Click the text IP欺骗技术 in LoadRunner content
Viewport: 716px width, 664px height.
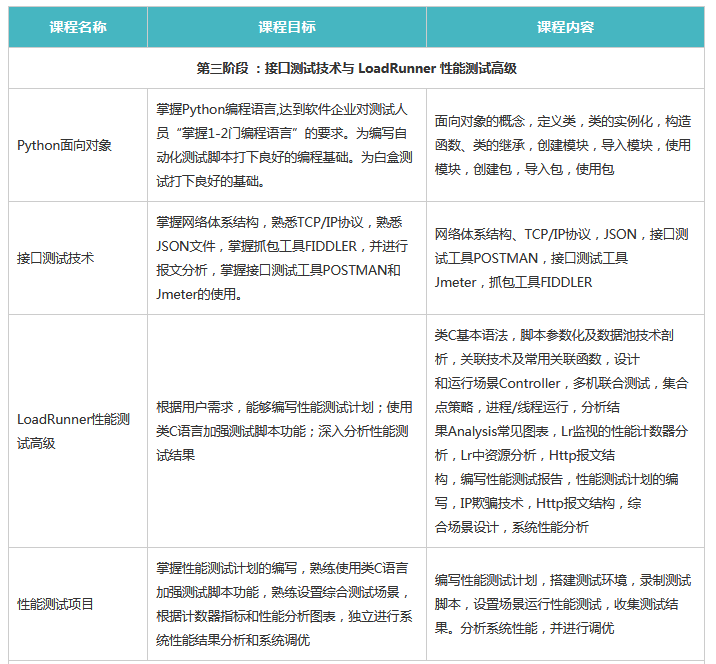coord(492,503)
